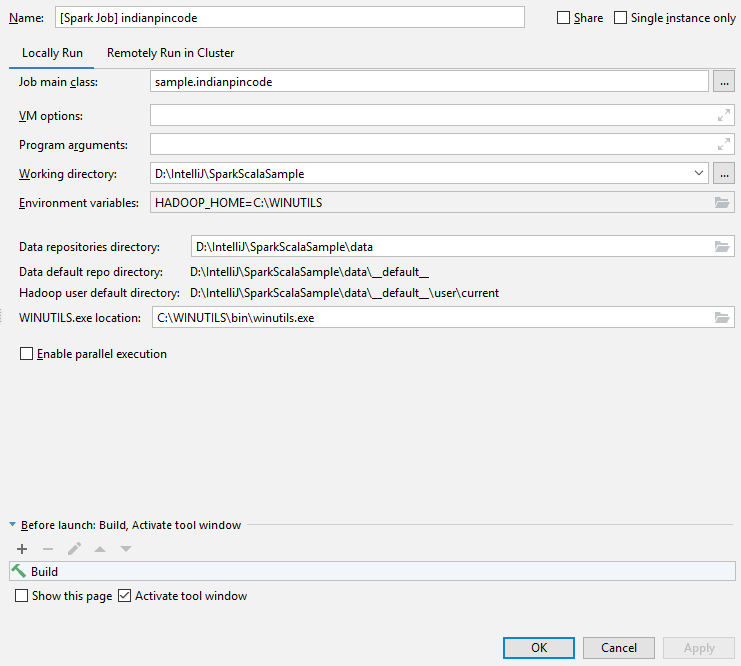Click the add (+) before-launch task icon
Screen dimensions: 741x666
22,549
